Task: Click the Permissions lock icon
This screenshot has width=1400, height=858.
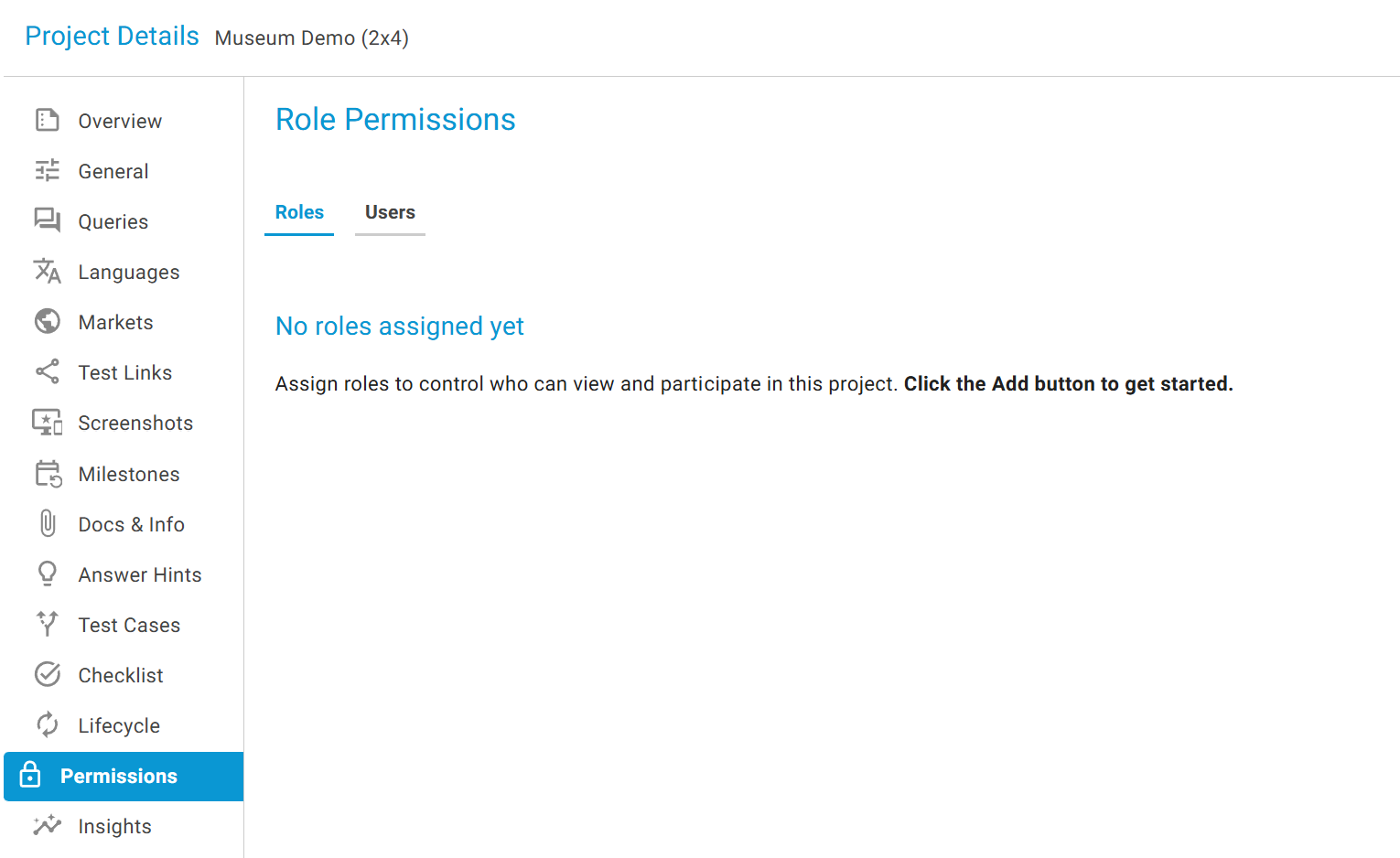Action: click(30, 775)
